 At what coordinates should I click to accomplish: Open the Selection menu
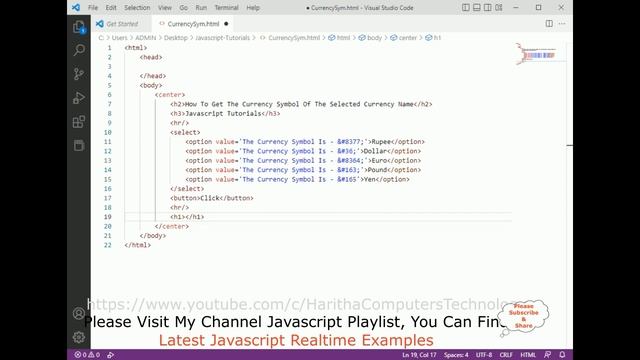(x=137, y=7)
